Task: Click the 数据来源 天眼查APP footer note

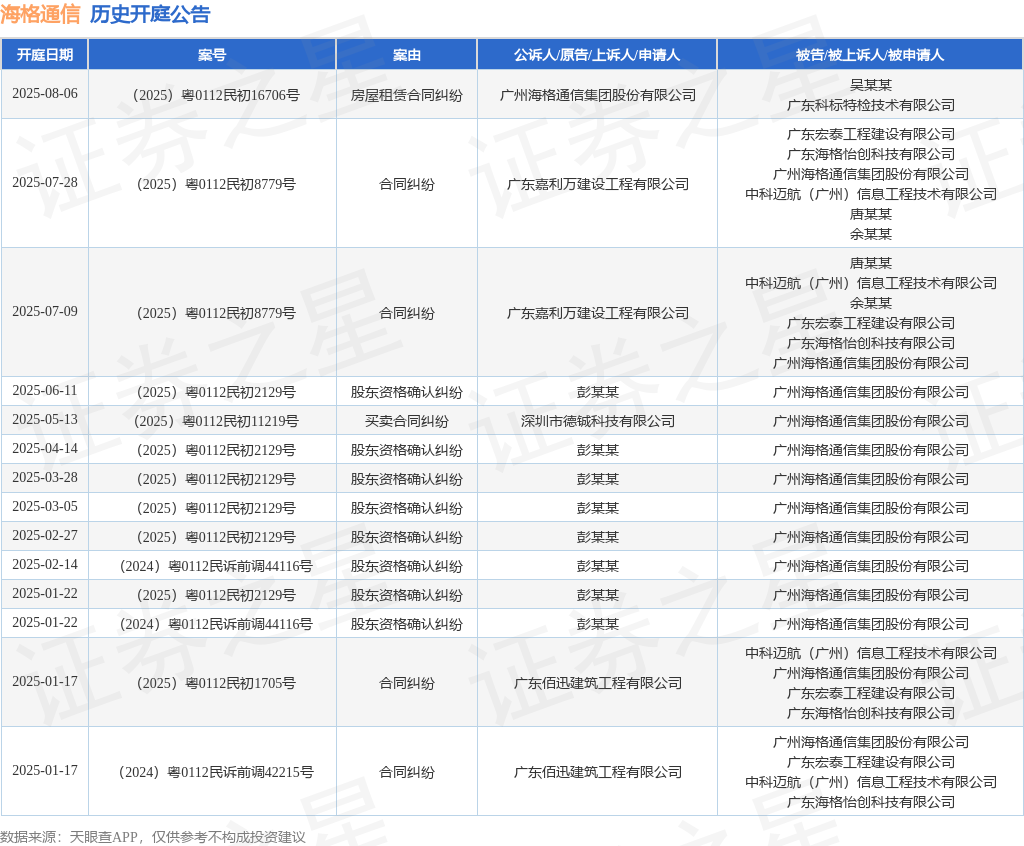Action: tap(153, 837)
